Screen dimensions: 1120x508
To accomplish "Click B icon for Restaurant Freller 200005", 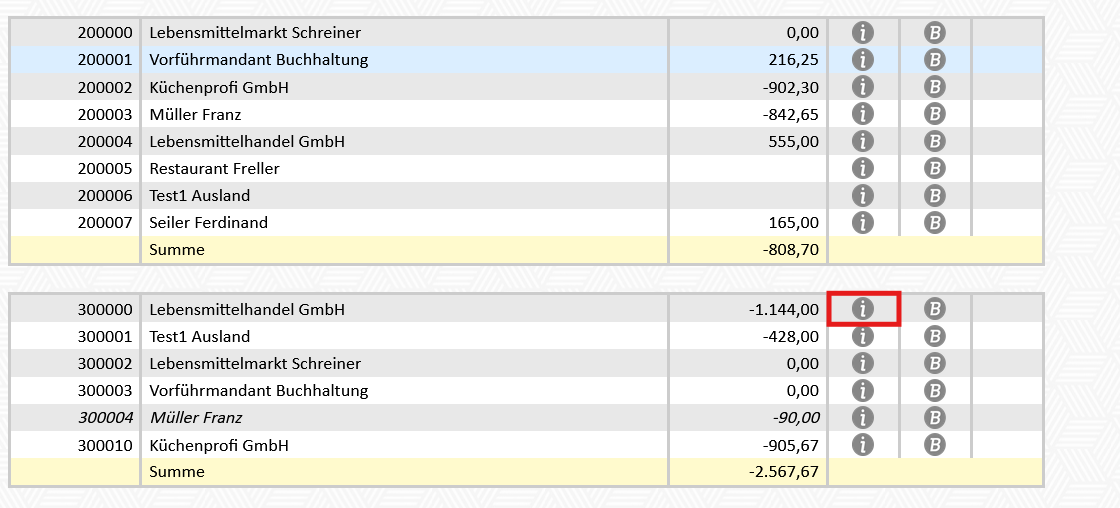I will pyautogui.click(x=934, y=168).
